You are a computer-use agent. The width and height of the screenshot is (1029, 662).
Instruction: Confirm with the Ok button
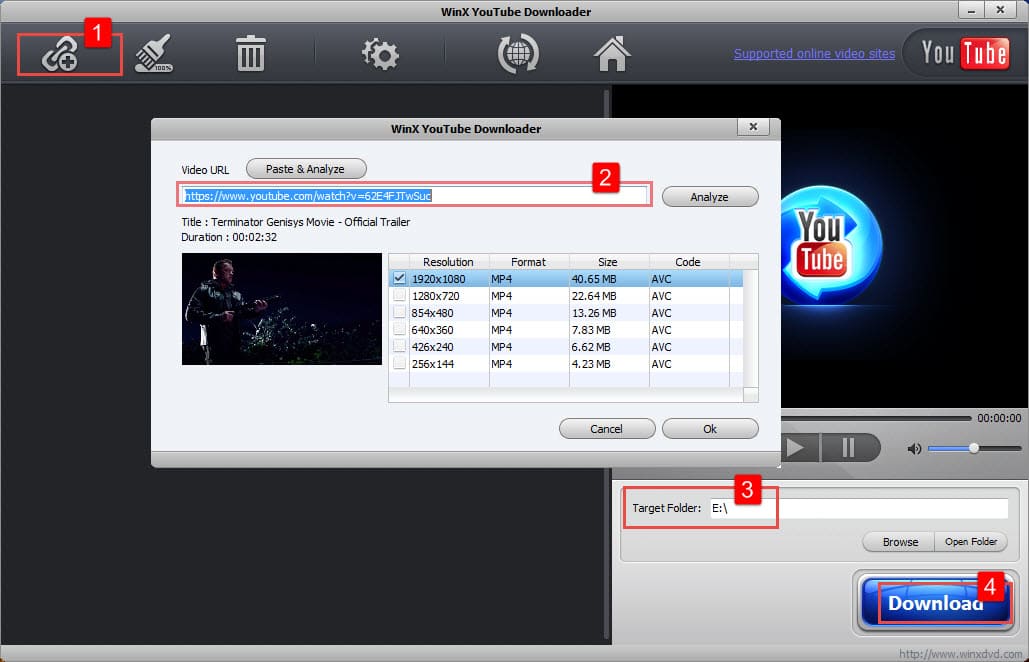tap(710, 429)
